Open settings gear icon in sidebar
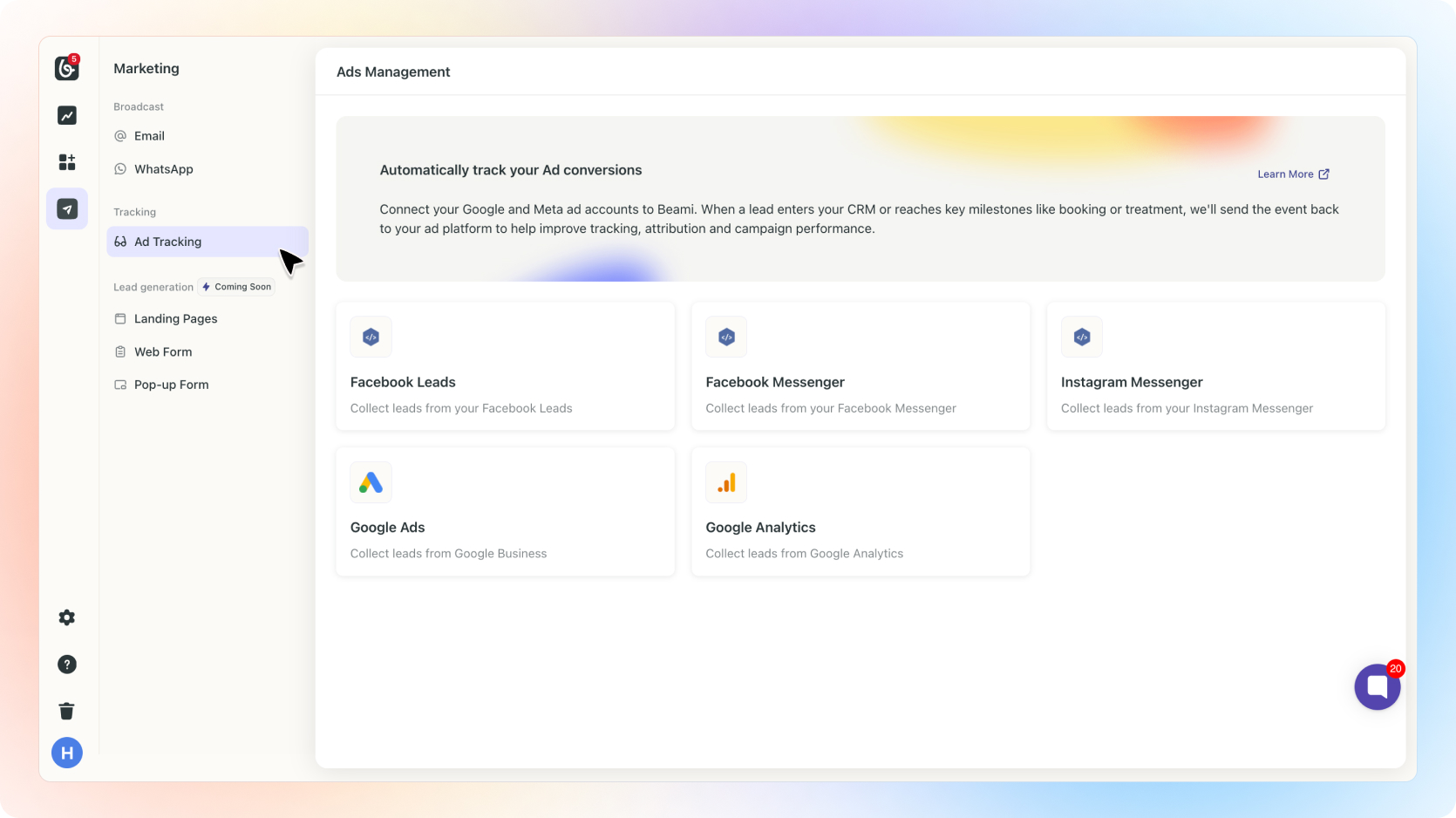Screen dimensions: 1456x818 point(67,617)
